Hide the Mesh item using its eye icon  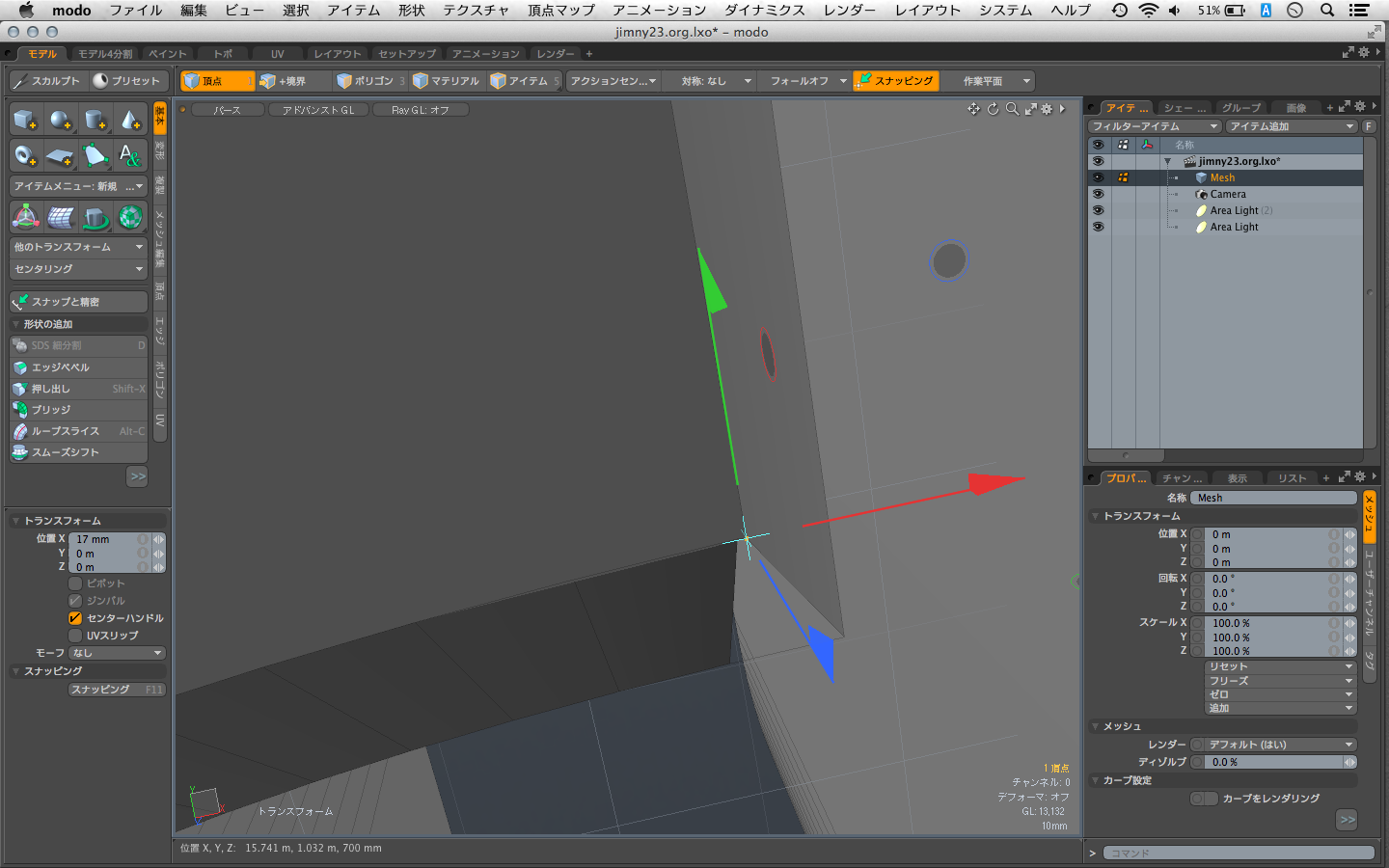[1098, 177]
